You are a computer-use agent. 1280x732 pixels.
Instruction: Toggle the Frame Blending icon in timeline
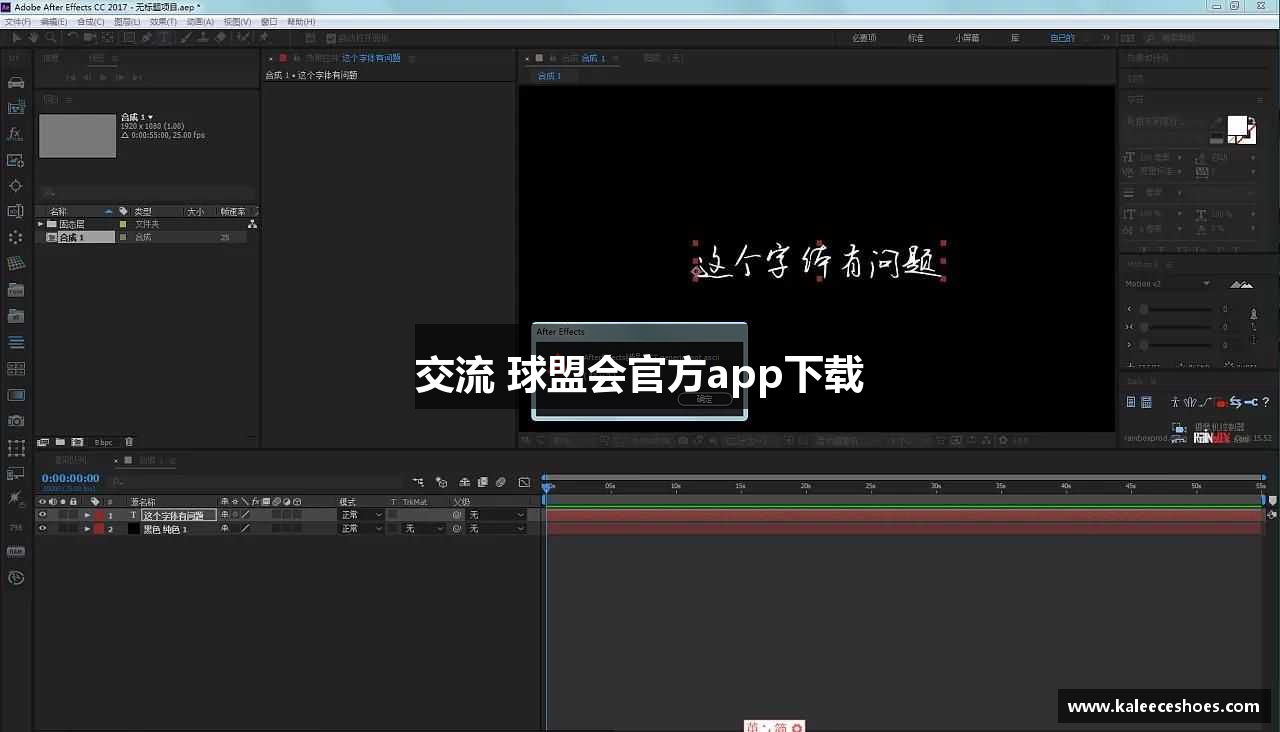tap(482, 482)
